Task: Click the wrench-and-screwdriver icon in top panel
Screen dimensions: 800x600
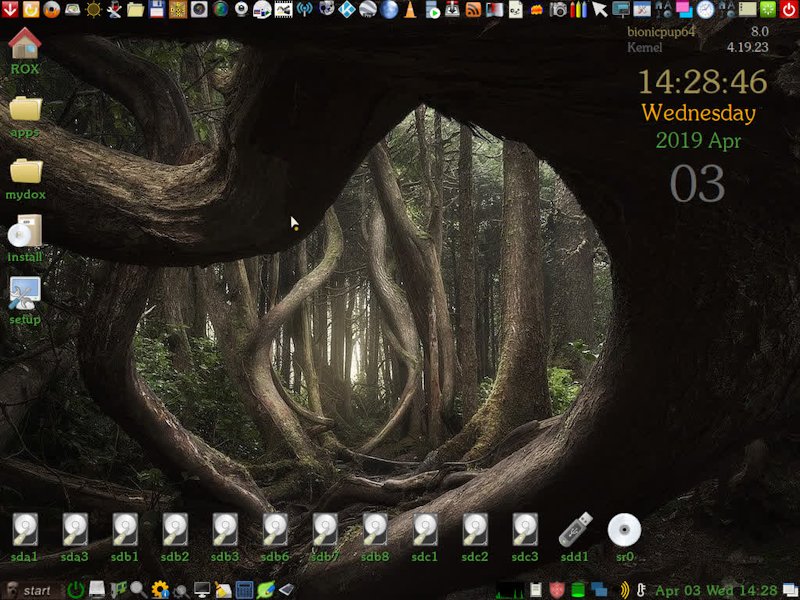Action: (x=114, y=9)
